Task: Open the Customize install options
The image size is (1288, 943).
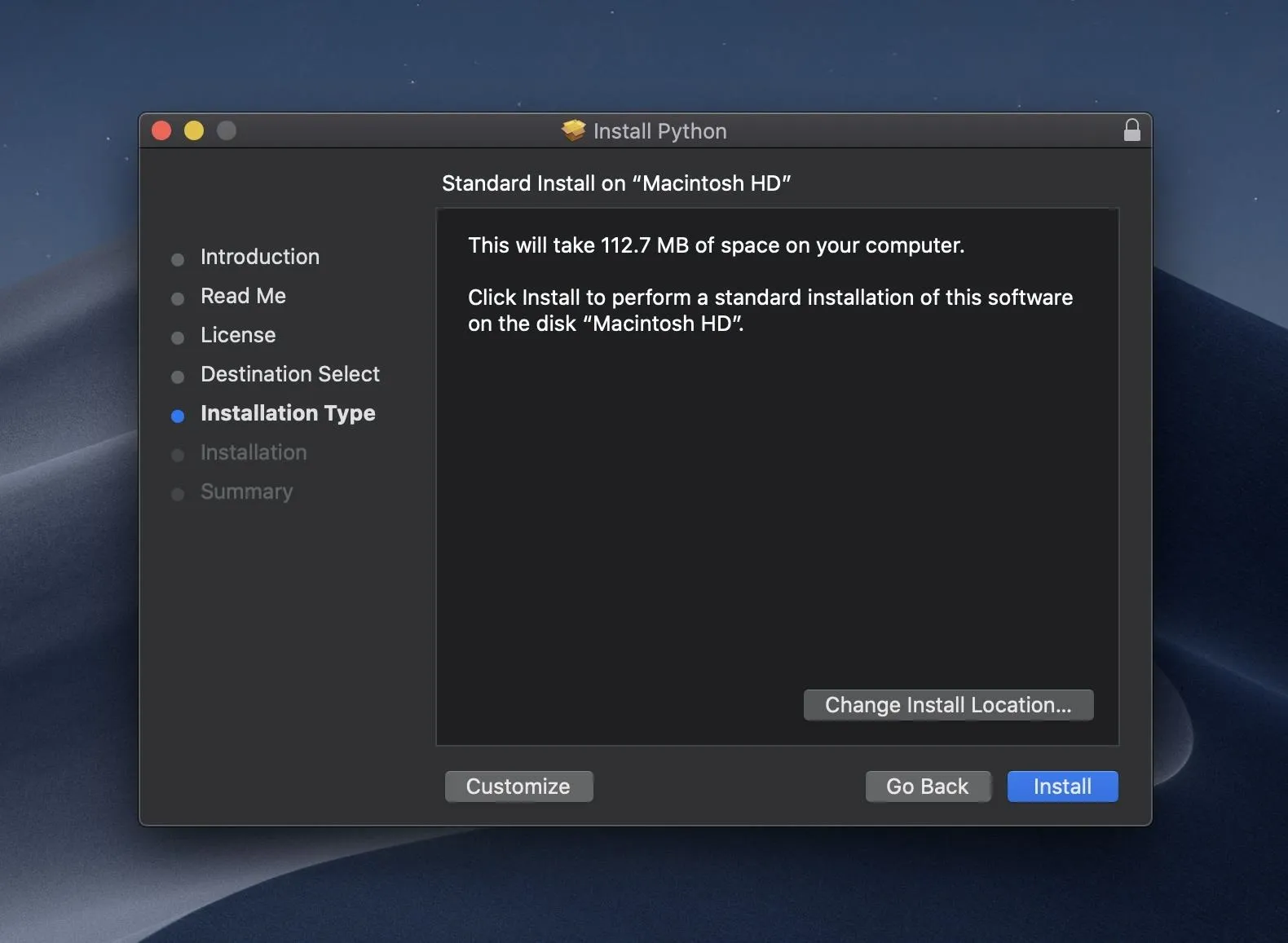Action: pyautogui.click(x=518, y=787)
